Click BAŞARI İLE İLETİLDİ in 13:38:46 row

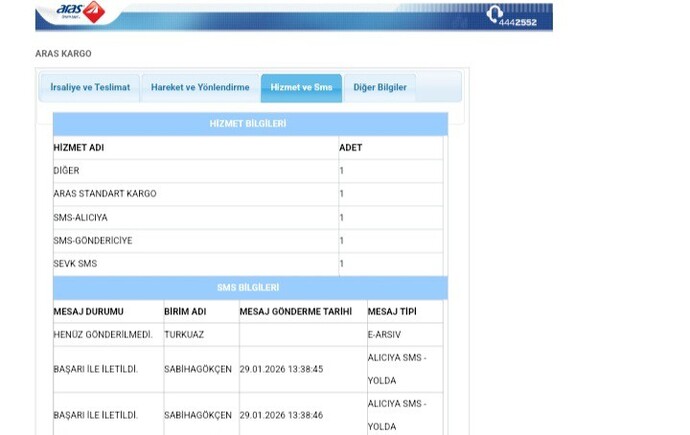[x=95, y=415]
